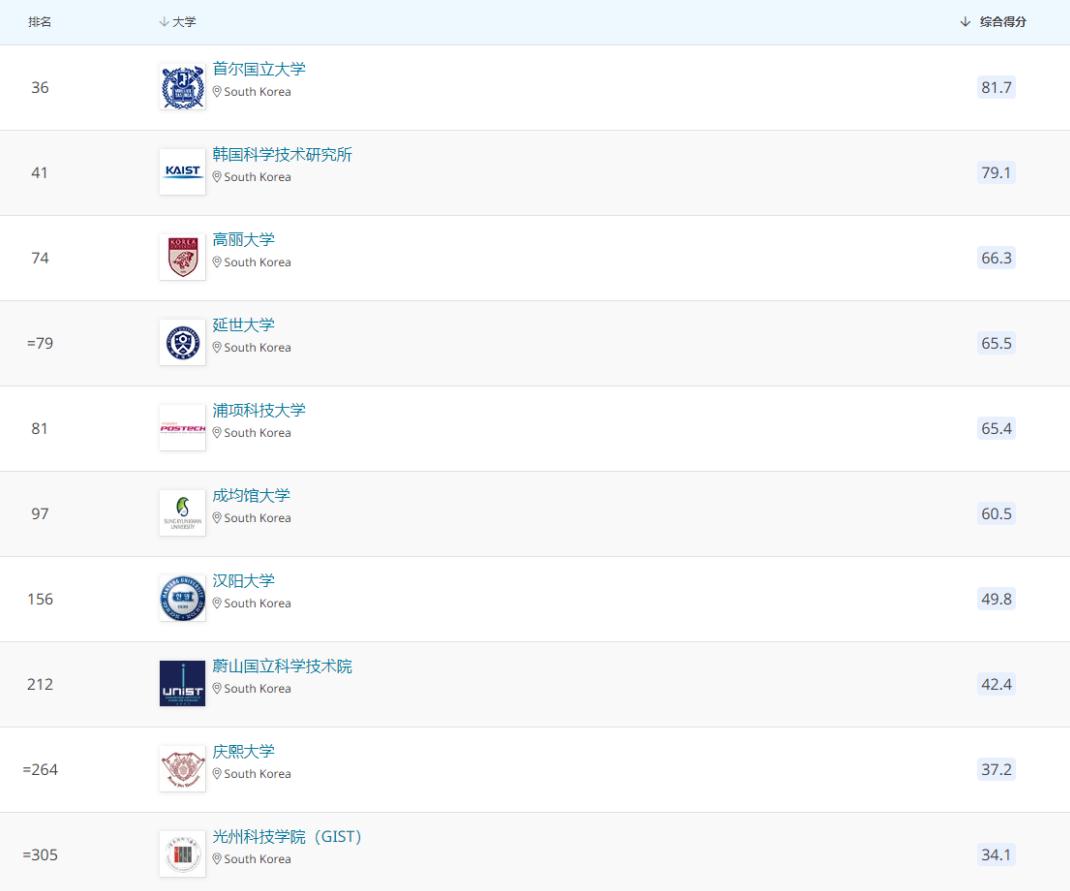Image resolution: width=1070 pixels, height=891 pixels.
Task: Select the 65.4 score badge
Action: [996, 428]
